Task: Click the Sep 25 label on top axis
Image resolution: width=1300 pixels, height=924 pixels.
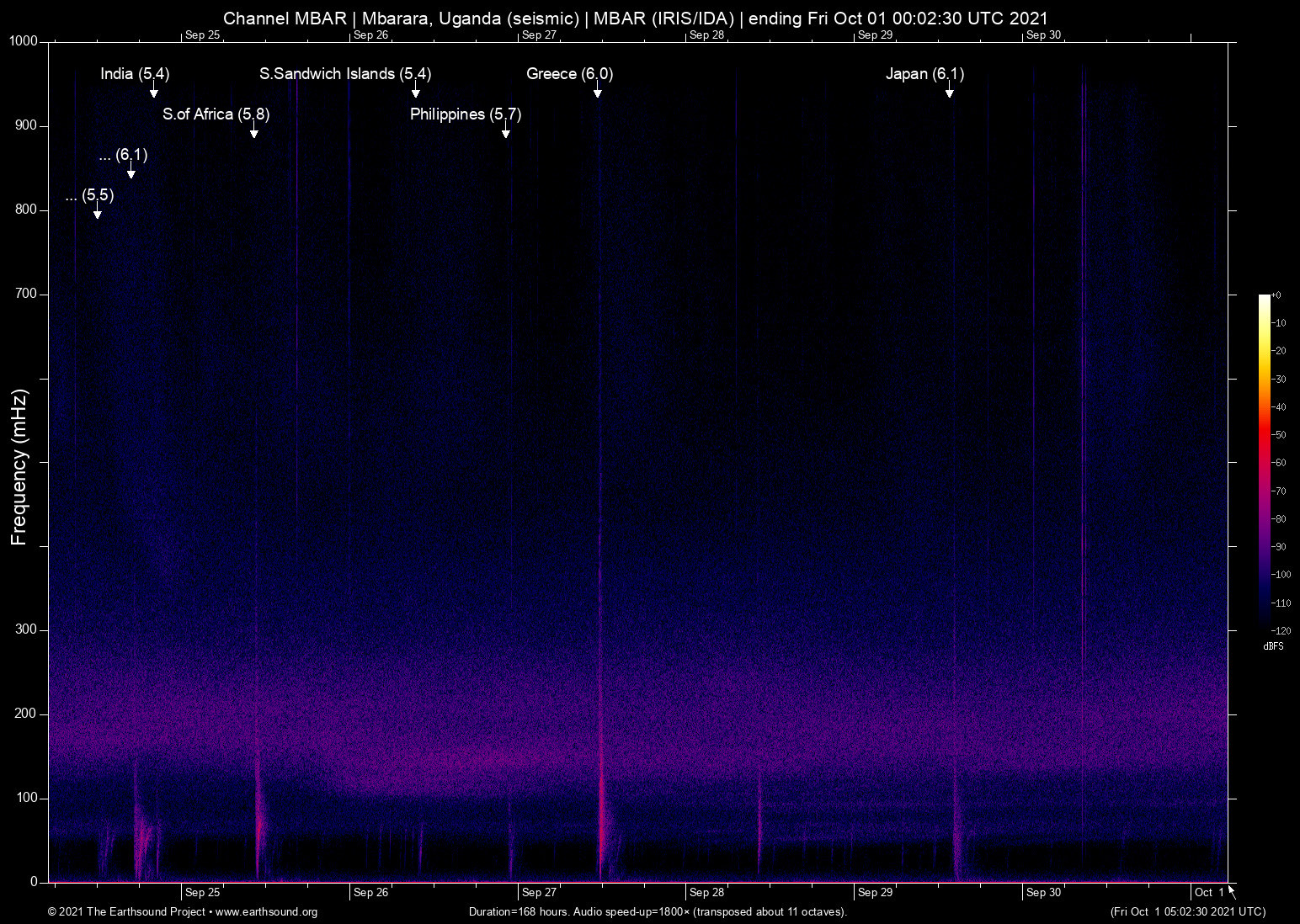Action: [203, 35]
